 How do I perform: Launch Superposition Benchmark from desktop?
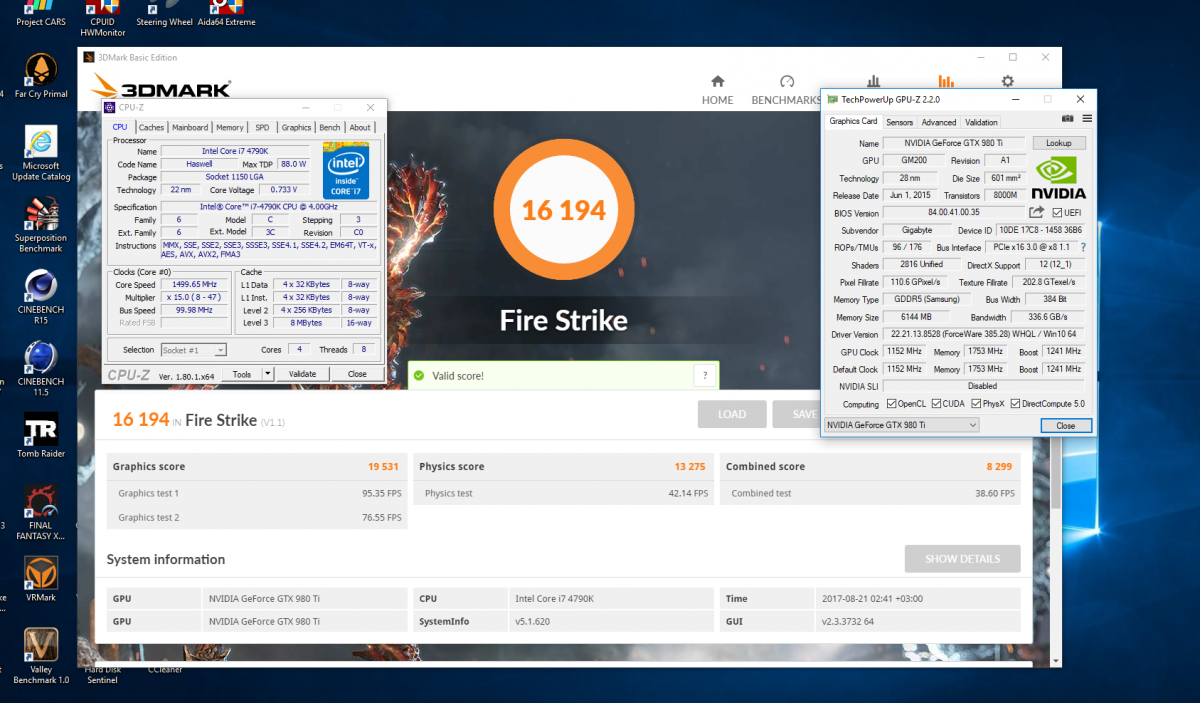[x=41, y=225]
